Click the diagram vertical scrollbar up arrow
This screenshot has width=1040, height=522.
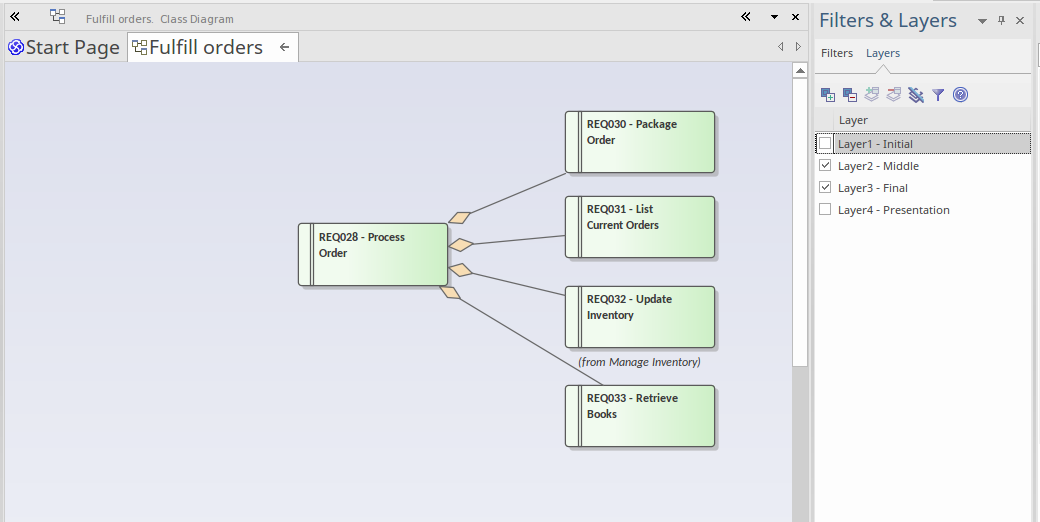799,71
